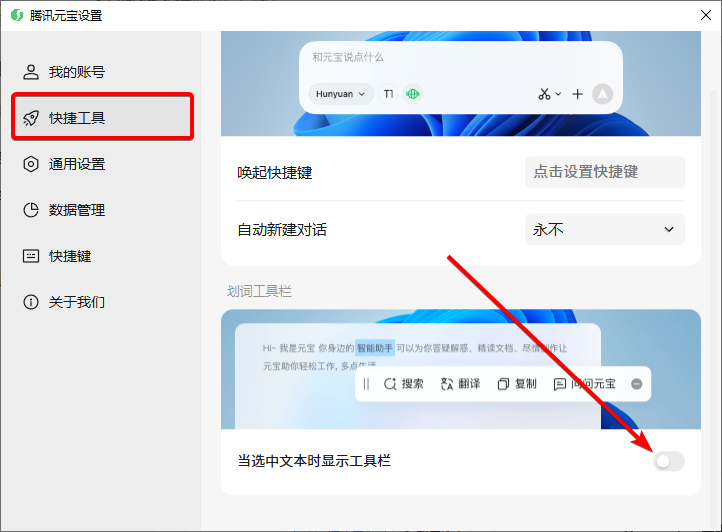This screenshot has width=722, height=532.
Task: Expand the Hunyuan model dropdown
Action: click(341, 94)
